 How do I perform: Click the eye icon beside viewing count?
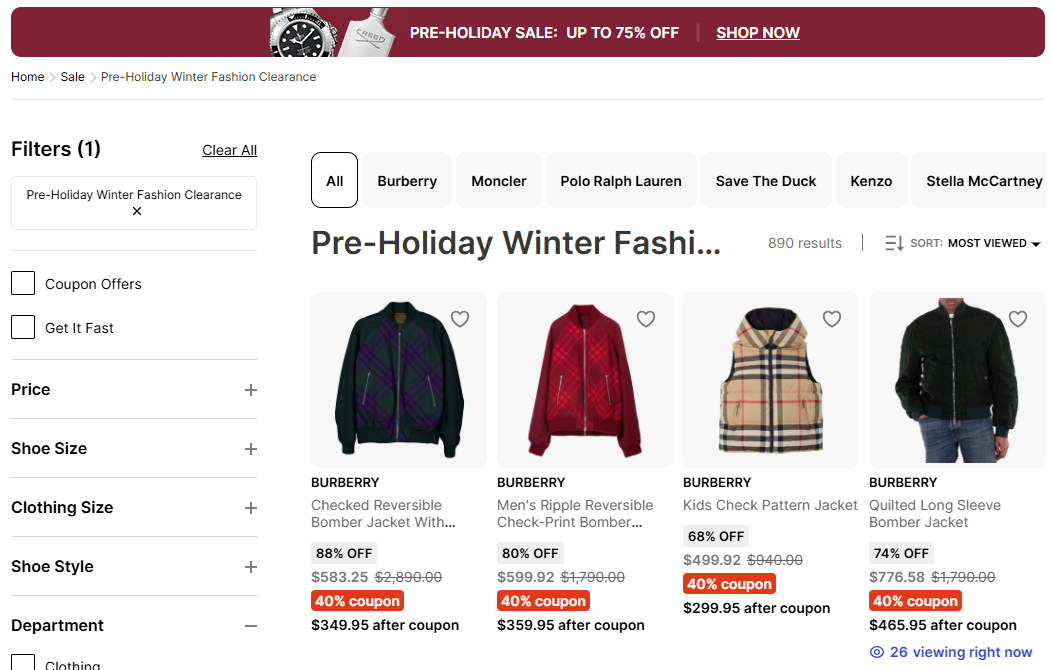(877, 652)
